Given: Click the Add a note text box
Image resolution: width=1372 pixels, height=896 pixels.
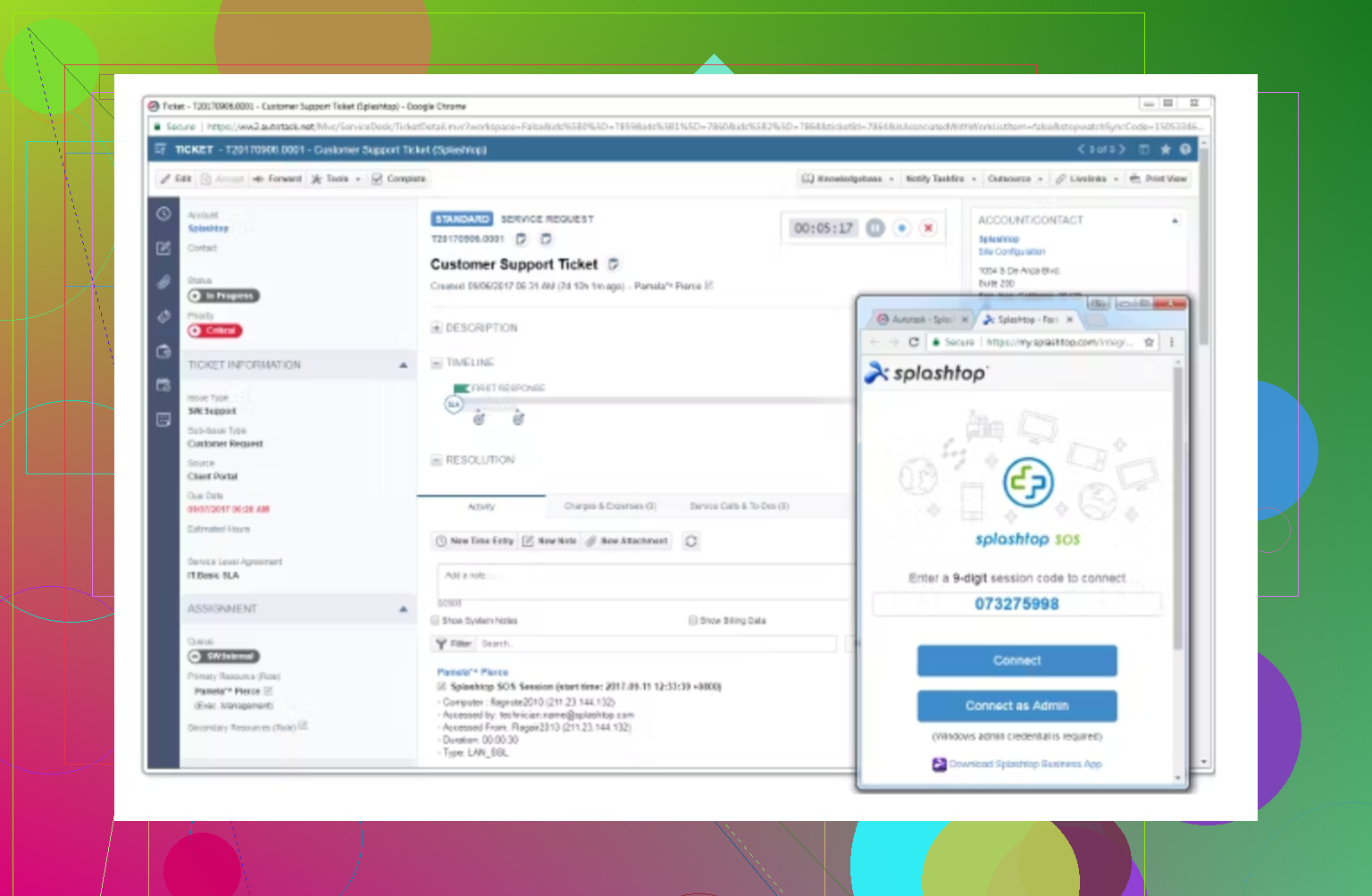Looking at the screenshot, I should pos(645,581).
